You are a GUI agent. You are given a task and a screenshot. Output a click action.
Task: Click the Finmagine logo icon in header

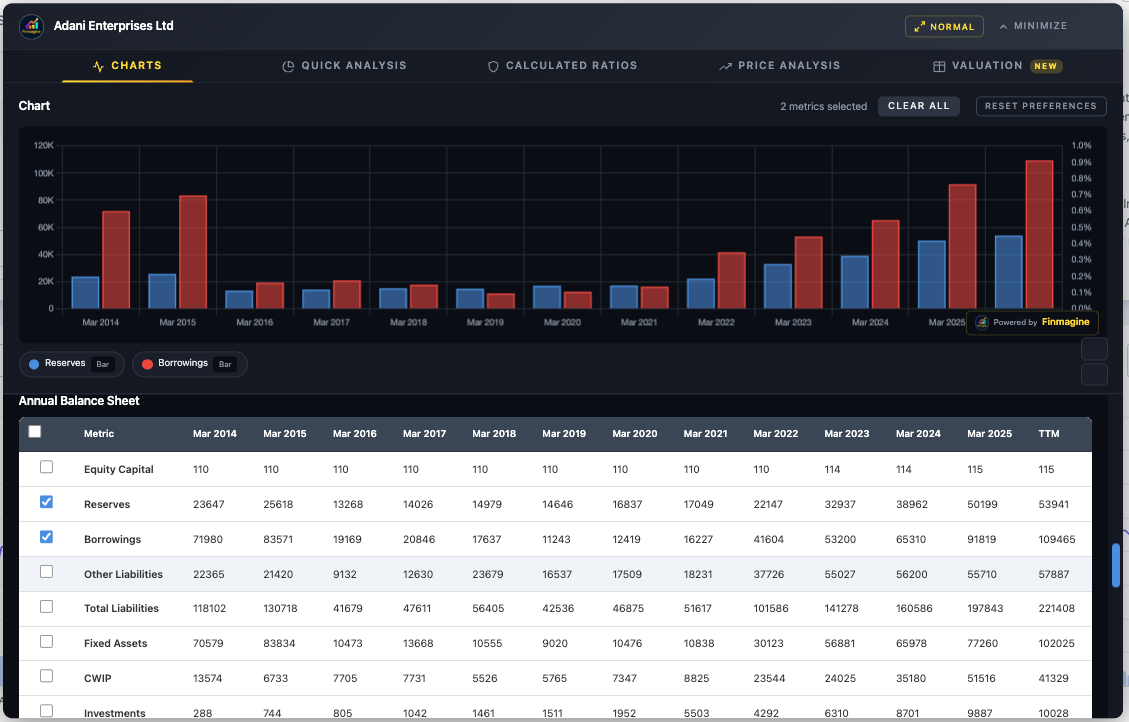[x=31, y=26]
